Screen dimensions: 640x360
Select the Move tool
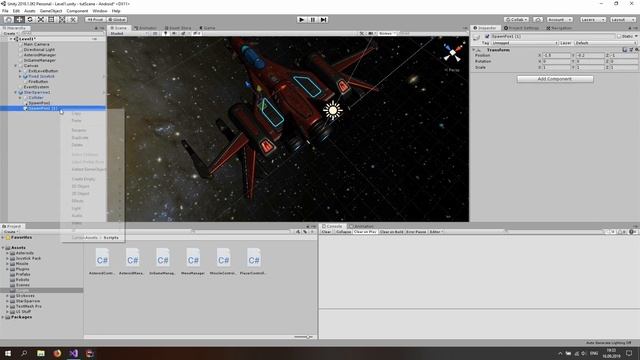tap(19, 20)
